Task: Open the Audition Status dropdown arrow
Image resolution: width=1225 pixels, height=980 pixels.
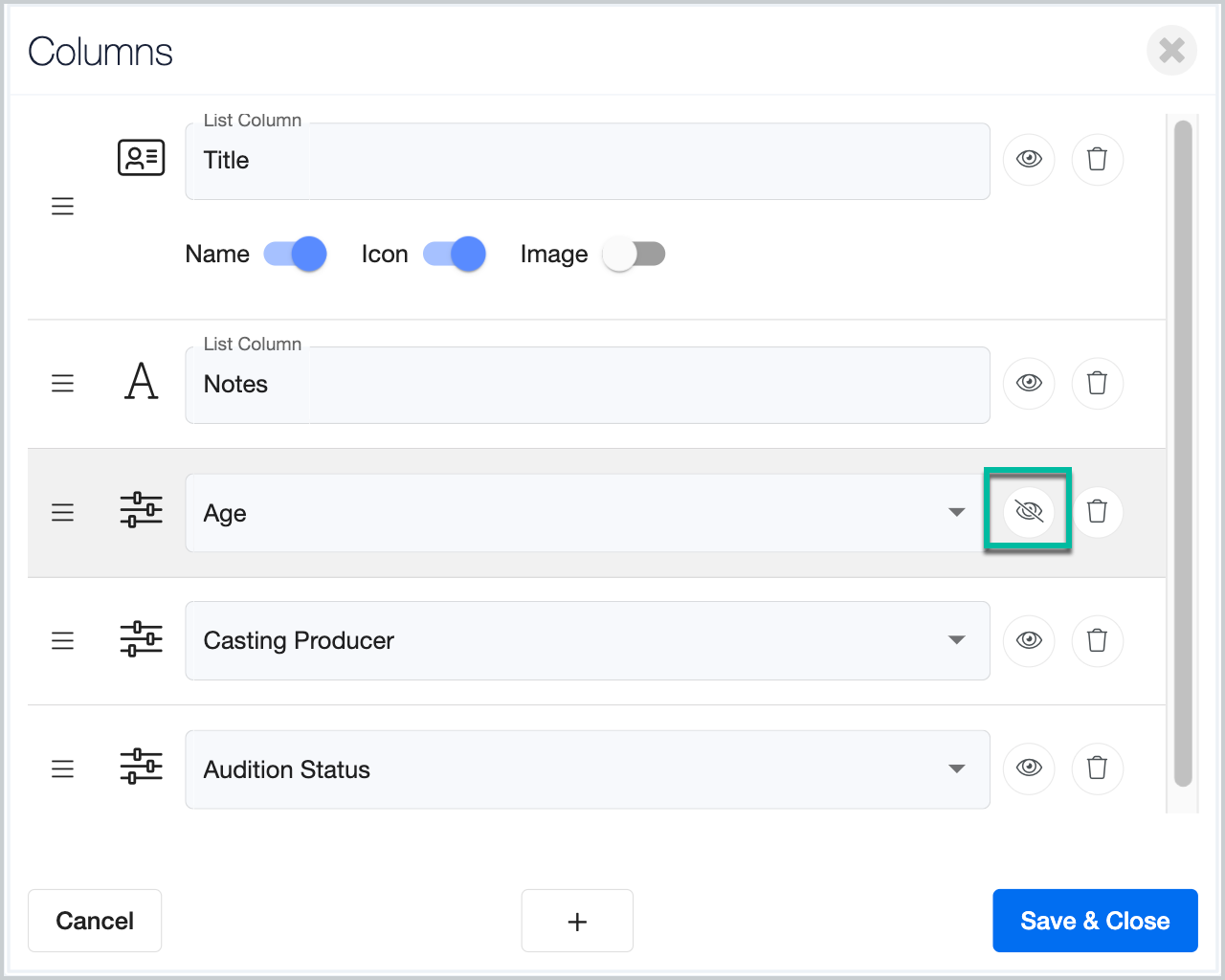Action: [x=956, y=768]
